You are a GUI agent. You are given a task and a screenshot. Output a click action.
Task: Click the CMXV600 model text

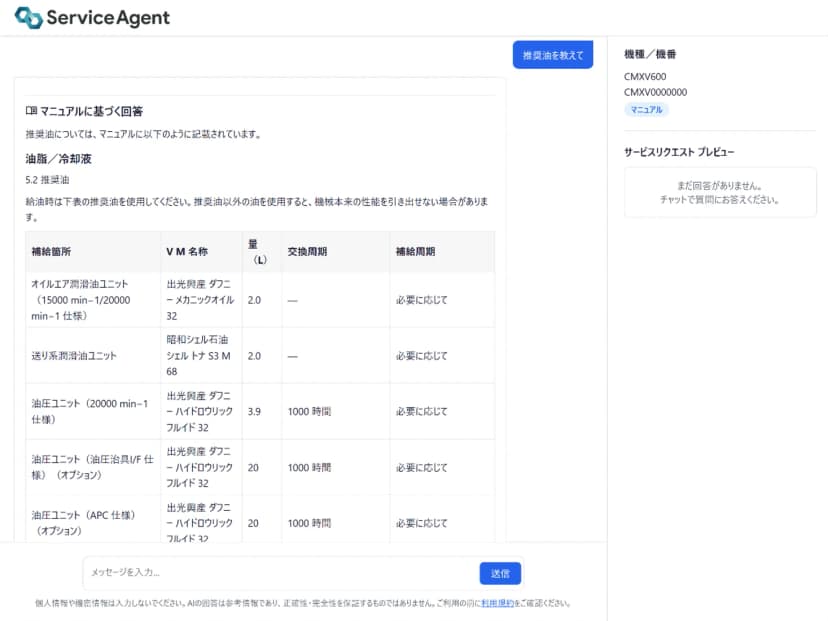(645, 77)
